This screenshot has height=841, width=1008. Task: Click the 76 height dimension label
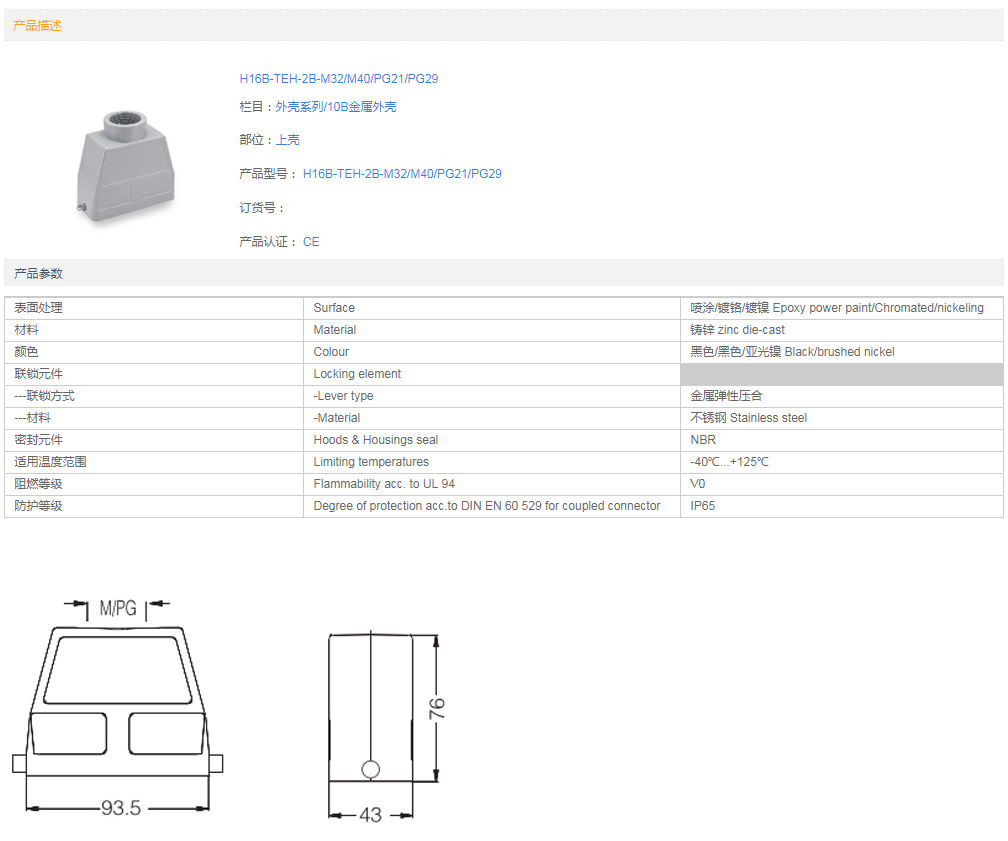point(436,708)
